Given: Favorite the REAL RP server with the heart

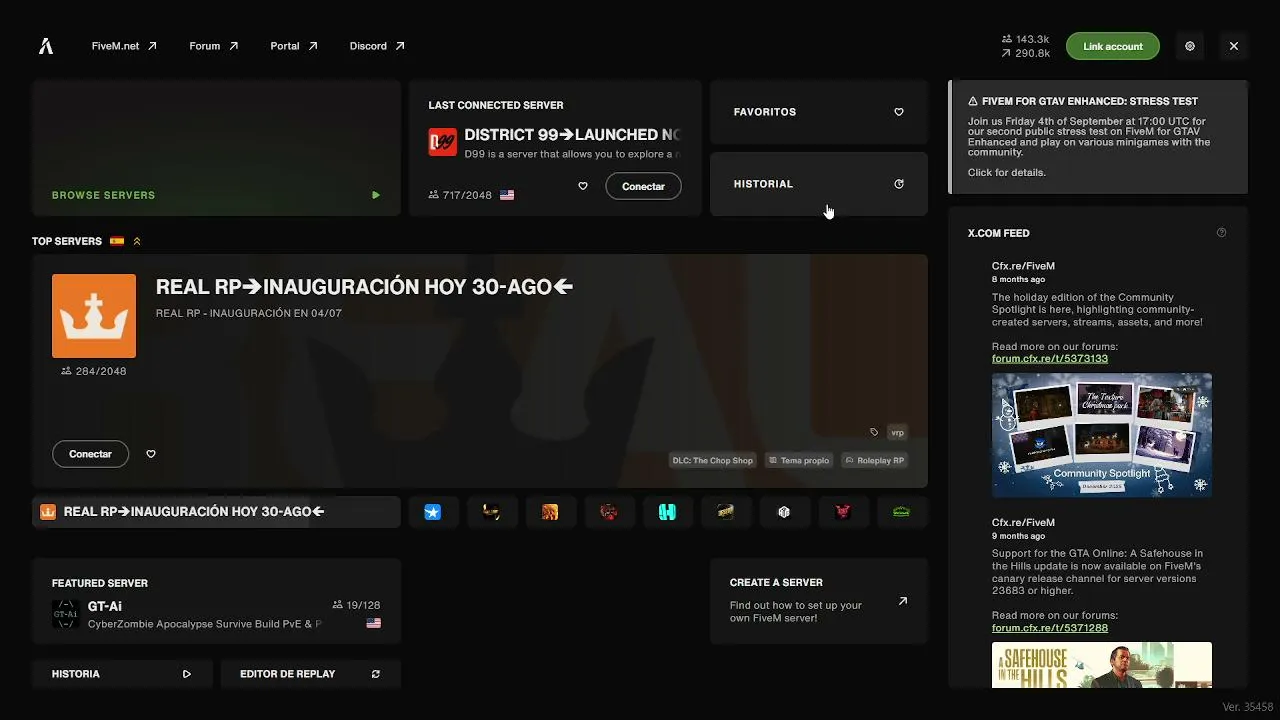Looking at the screenshot, I should (x=151, y=454).
